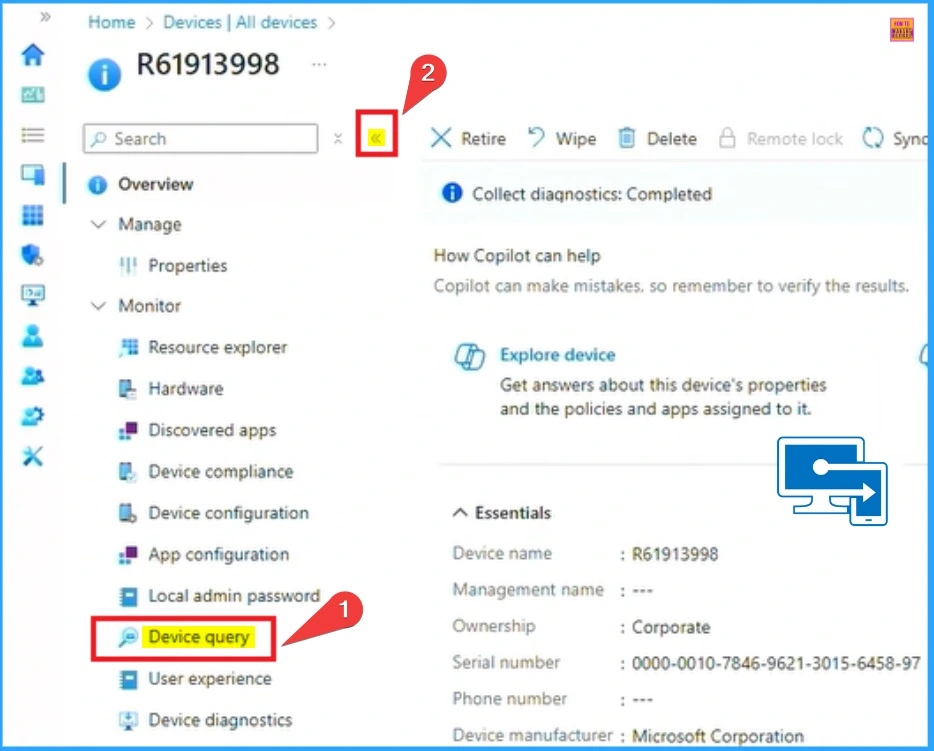Click the Sync toolbar button

tap(895, 139)
